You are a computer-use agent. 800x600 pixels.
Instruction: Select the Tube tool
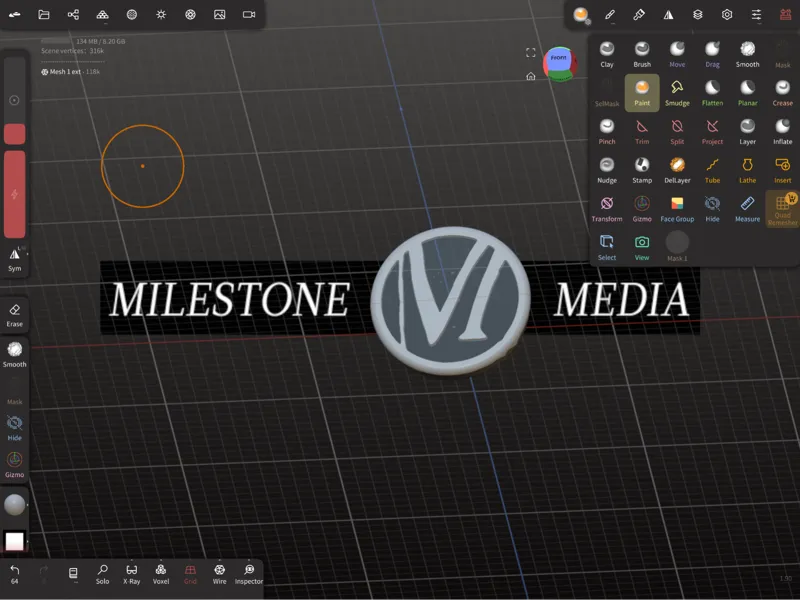pyautogui.click(x=712, y=170)
